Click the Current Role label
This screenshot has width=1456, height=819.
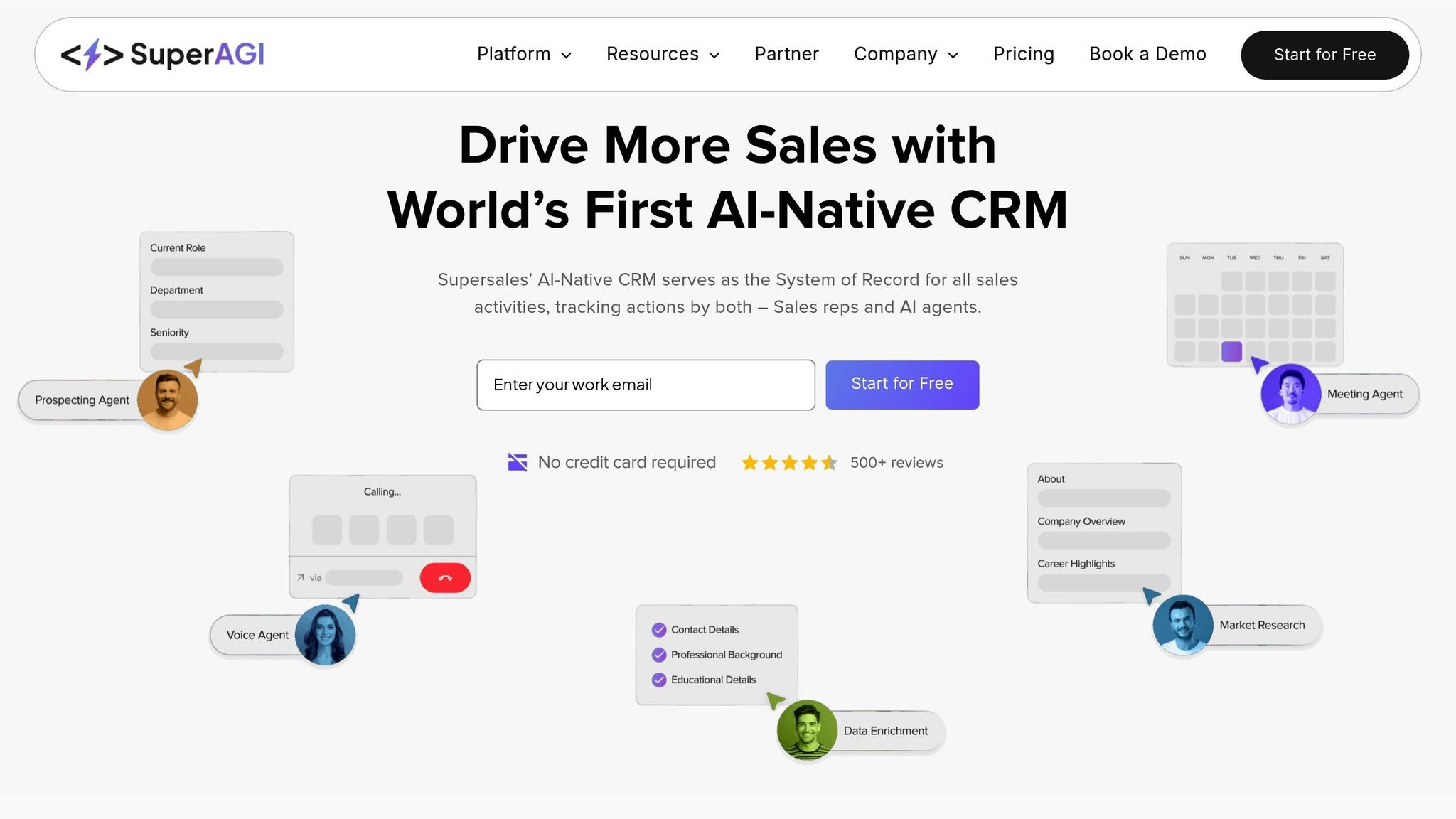pyautogui.click(x=178, y=248)
